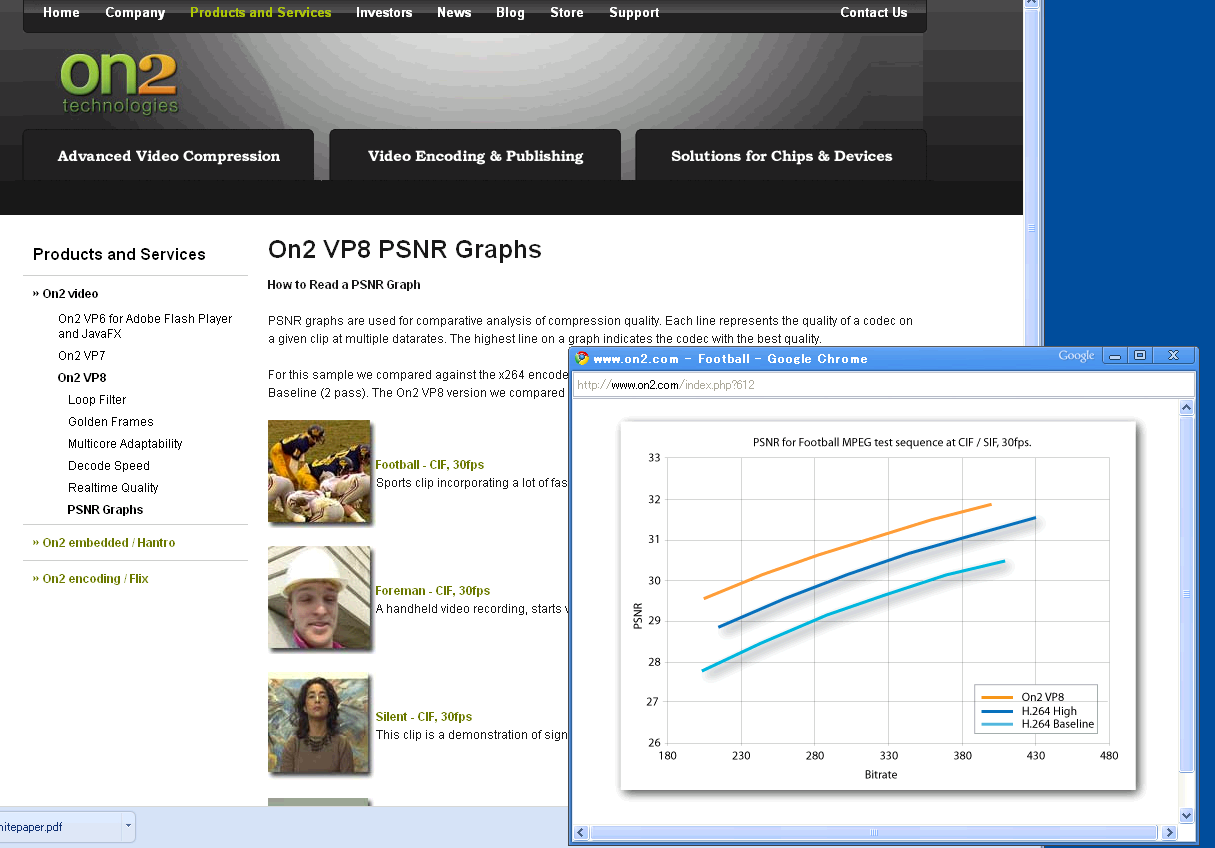Click the "On2 VP8" legend entry in the chart
Screen dimensions: 1215x848
[x=1021, y=696]
